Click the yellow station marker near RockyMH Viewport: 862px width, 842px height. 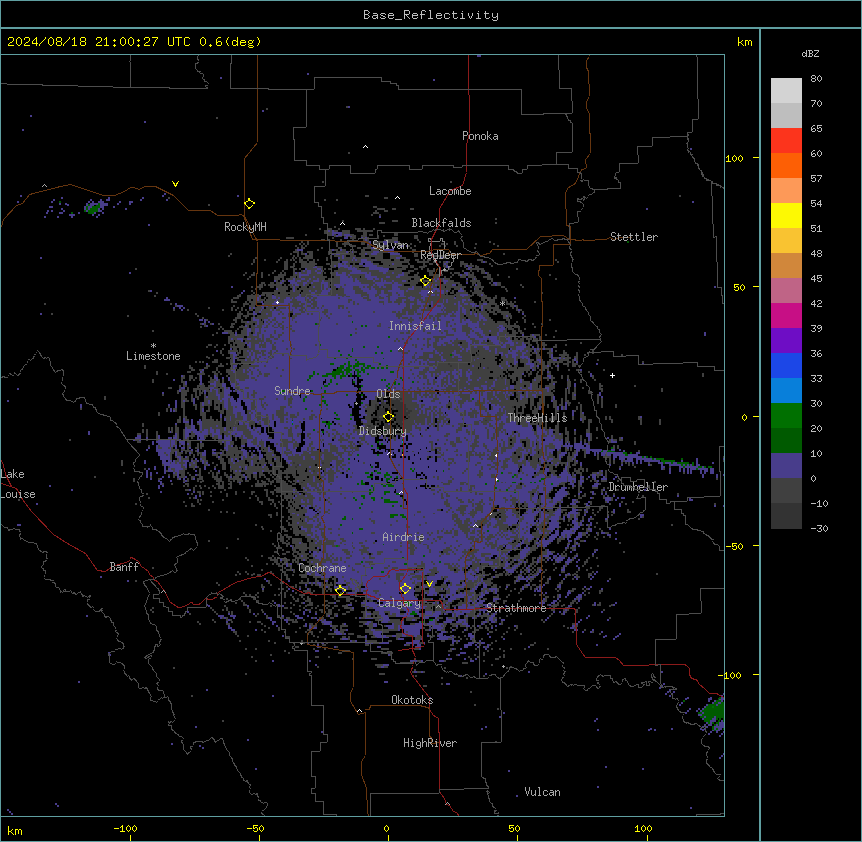pyautogui.click(x=249, y=203)
